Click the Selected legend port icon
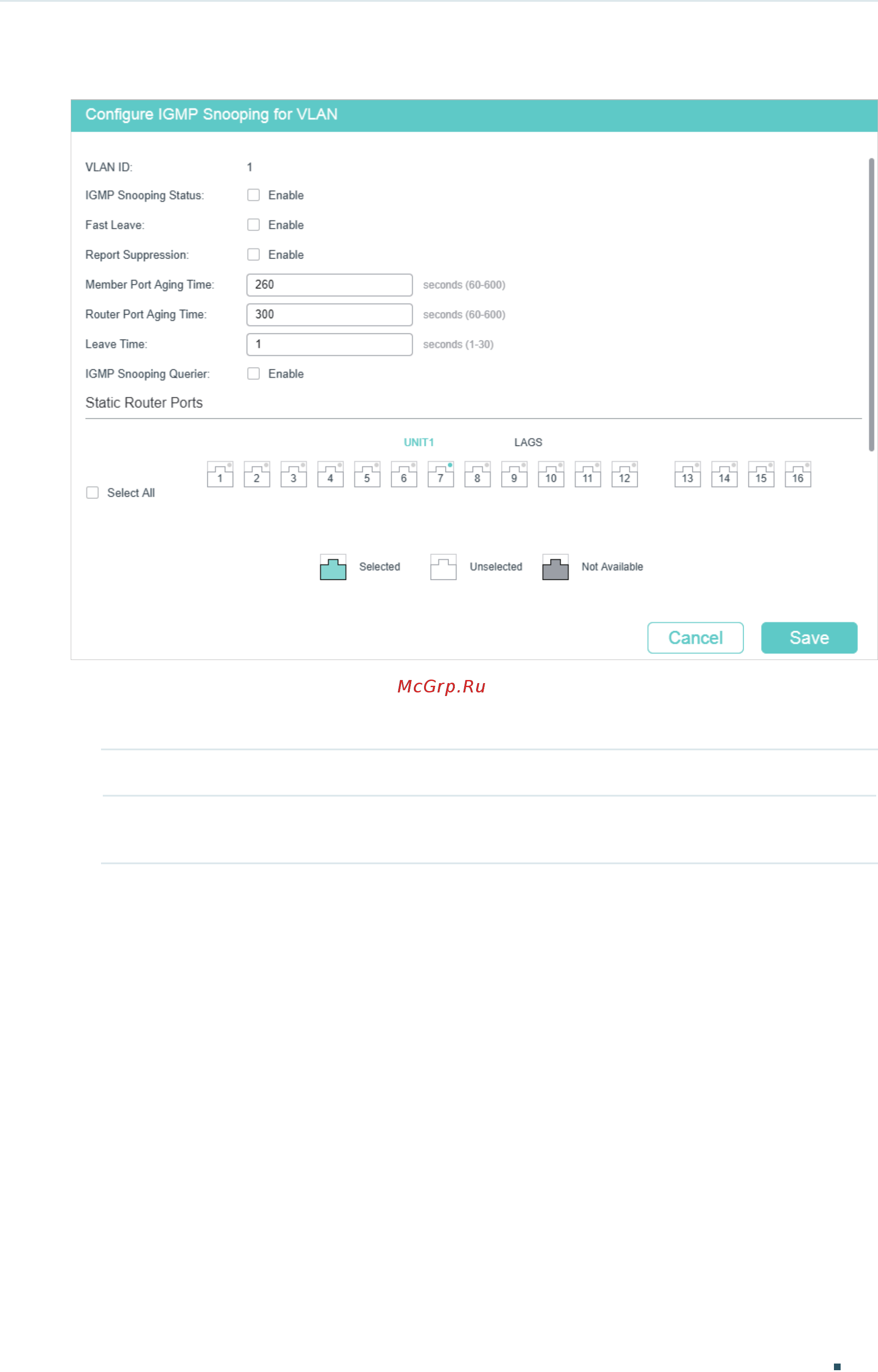The width and height of the screenshot is (878, 1372). pos(333,567)
